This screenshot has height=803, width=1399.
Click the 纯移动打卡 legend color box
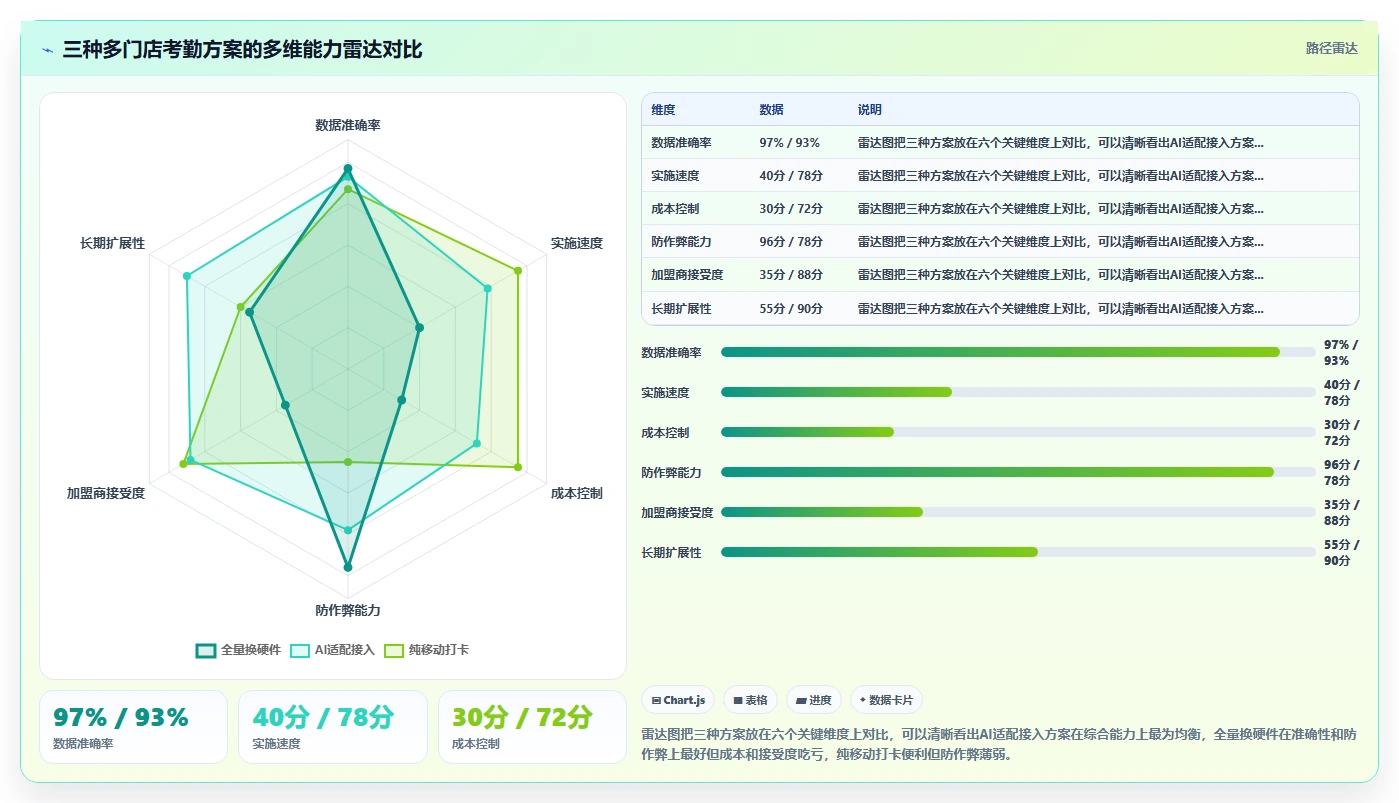coord(394,650)
